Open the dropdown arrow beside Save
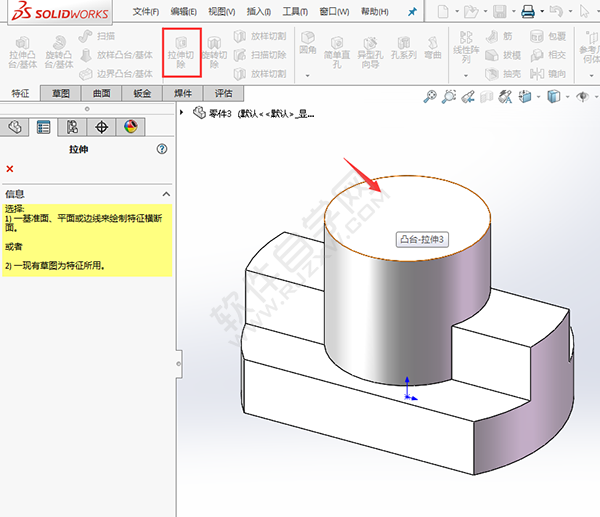This screenshot has height=517, width=600. pos(514,11)
